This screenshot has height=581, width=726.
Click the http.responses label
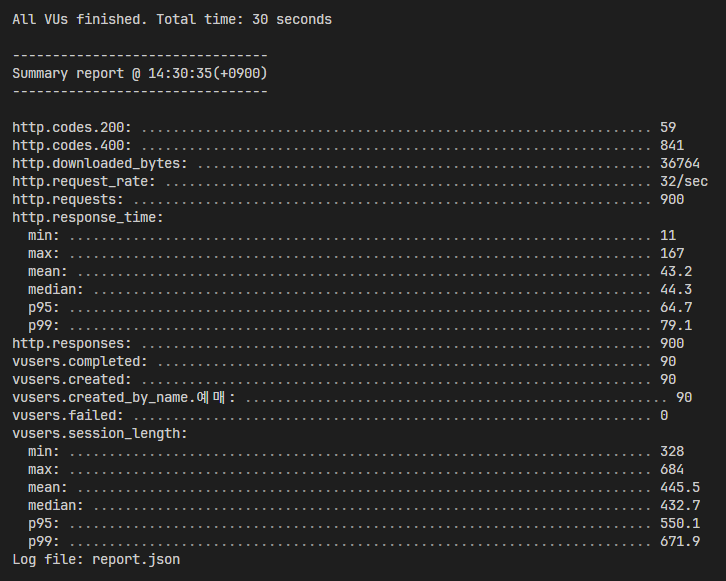pyautogui.click(x=72, y=344)
